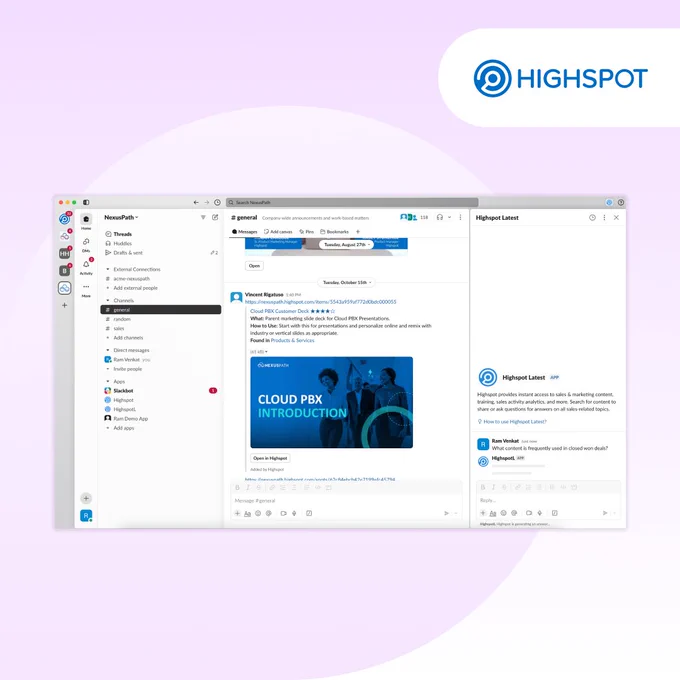The width and height of the screenshot is (680, 680).
Task: Click the compose new message icon
Action: tap(215, 217)
